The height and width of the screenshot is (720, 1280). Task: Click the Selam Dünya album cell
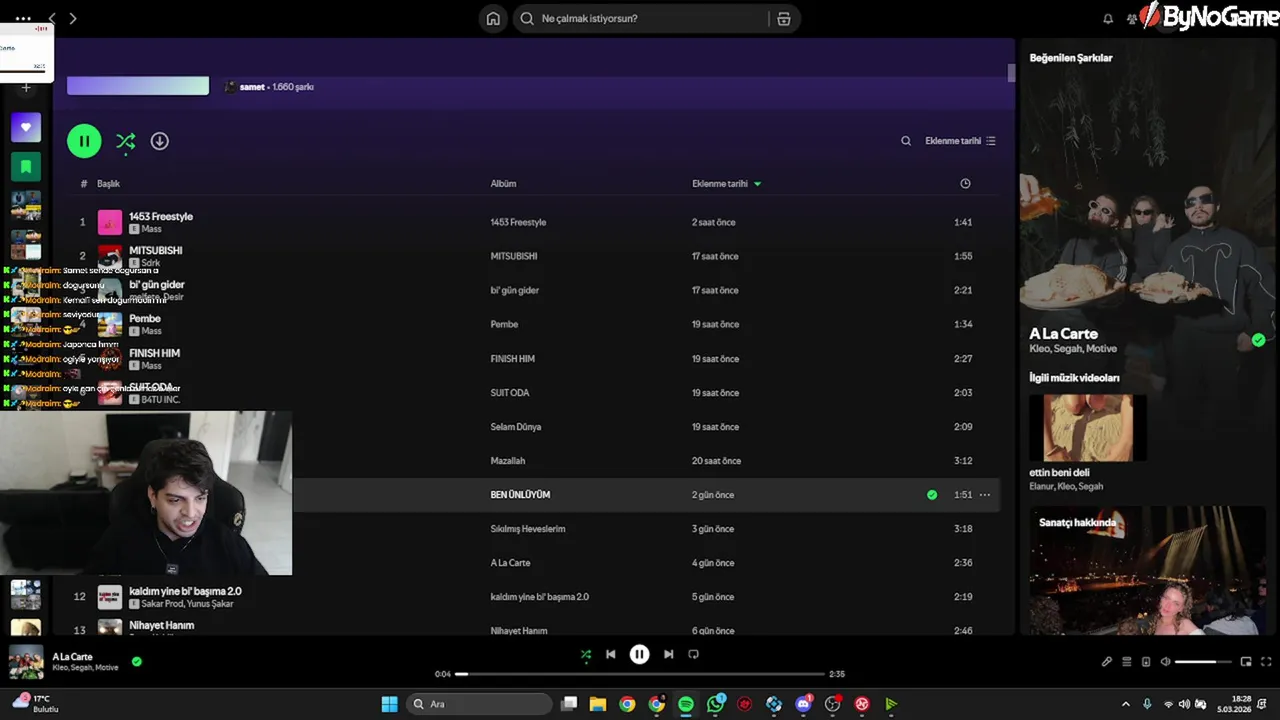click(x=515, y=426)
